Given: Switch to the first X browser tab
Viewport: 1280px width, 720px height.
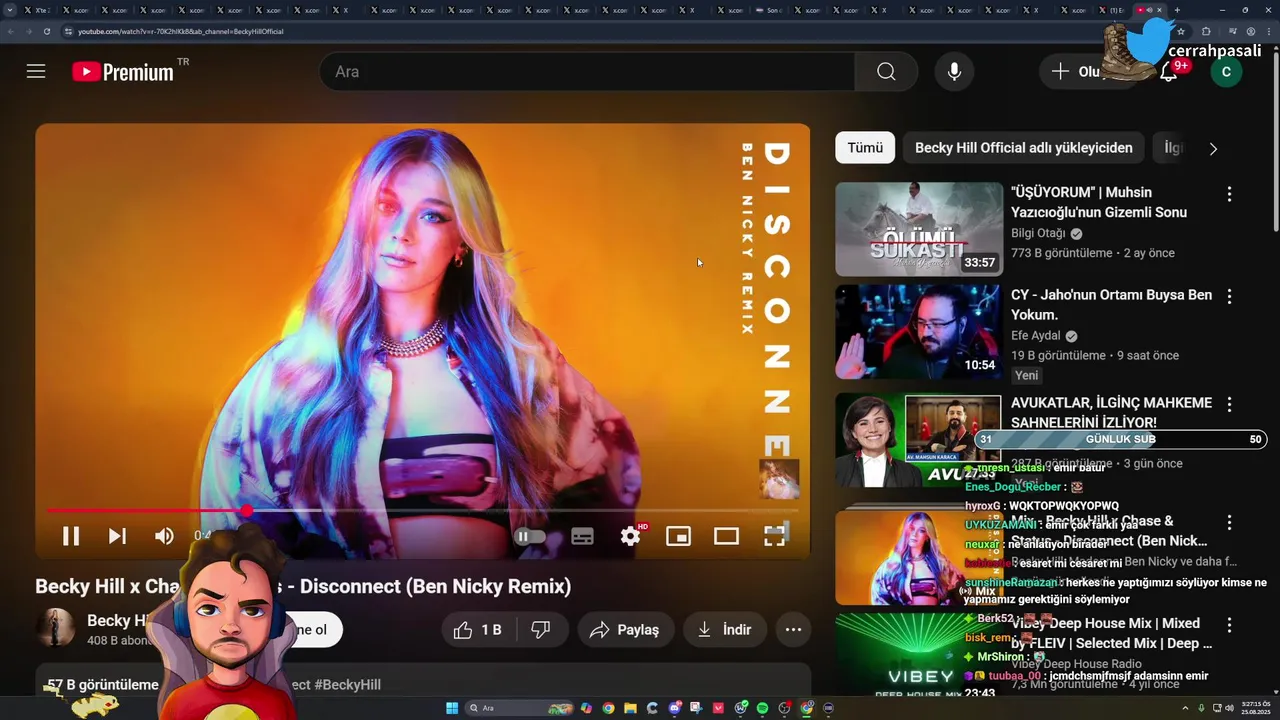Looking at the screenshot, I should [x=40, y=10].
